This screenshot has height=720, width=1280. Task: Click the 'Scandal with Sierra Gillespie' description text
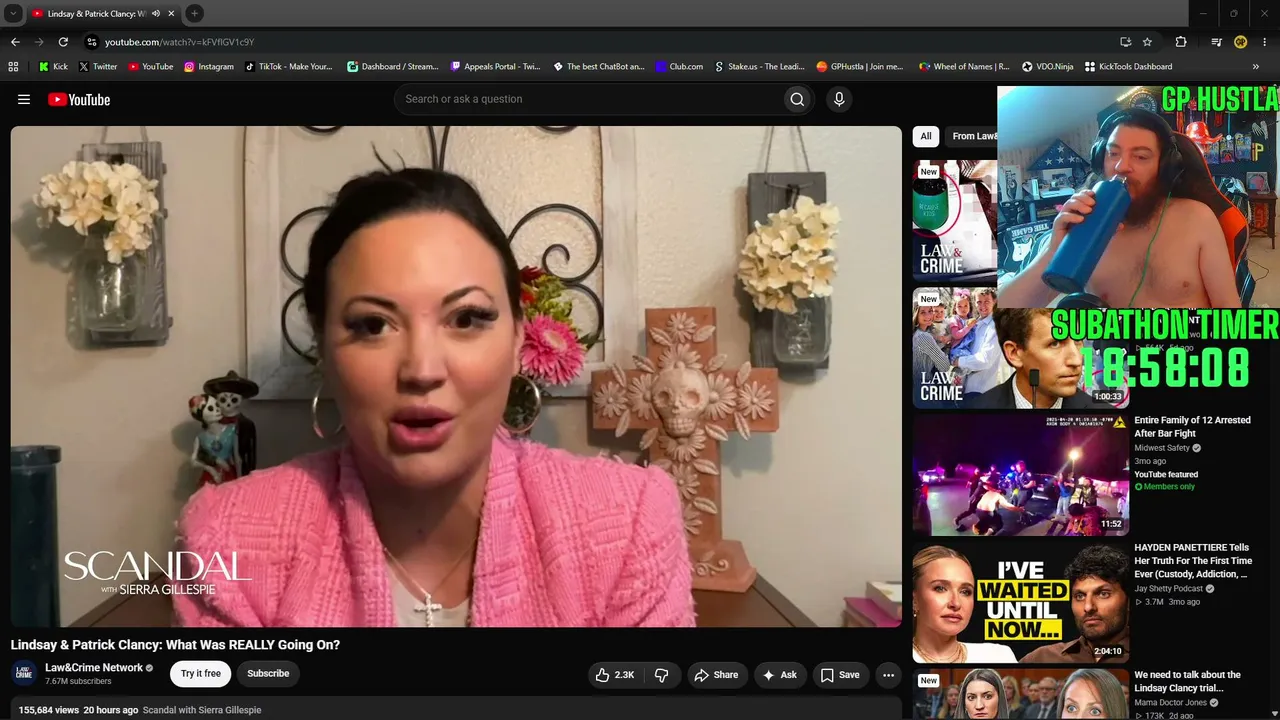[202, 710]
